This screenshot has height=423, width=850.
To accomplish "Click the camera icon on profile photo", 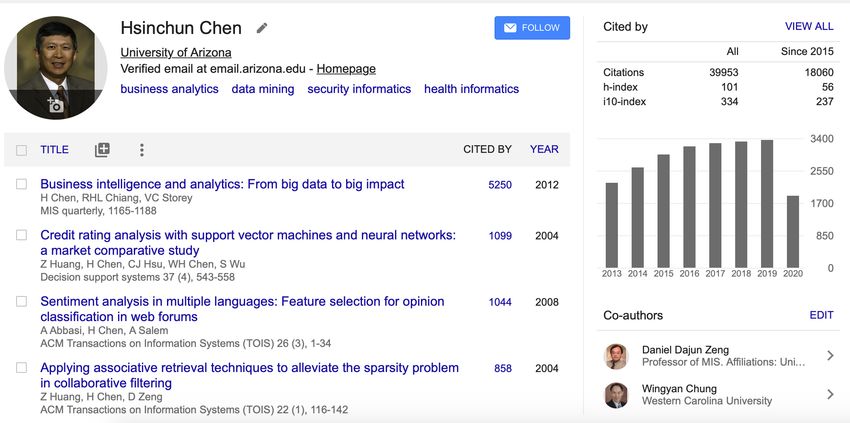I will coord(55,105).
